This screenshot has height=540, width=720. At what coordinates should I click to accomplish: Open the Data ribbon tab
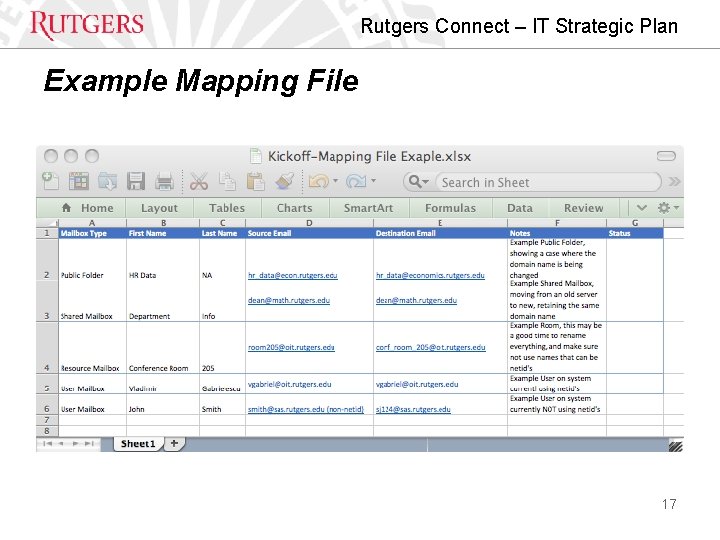click(520, 208)
